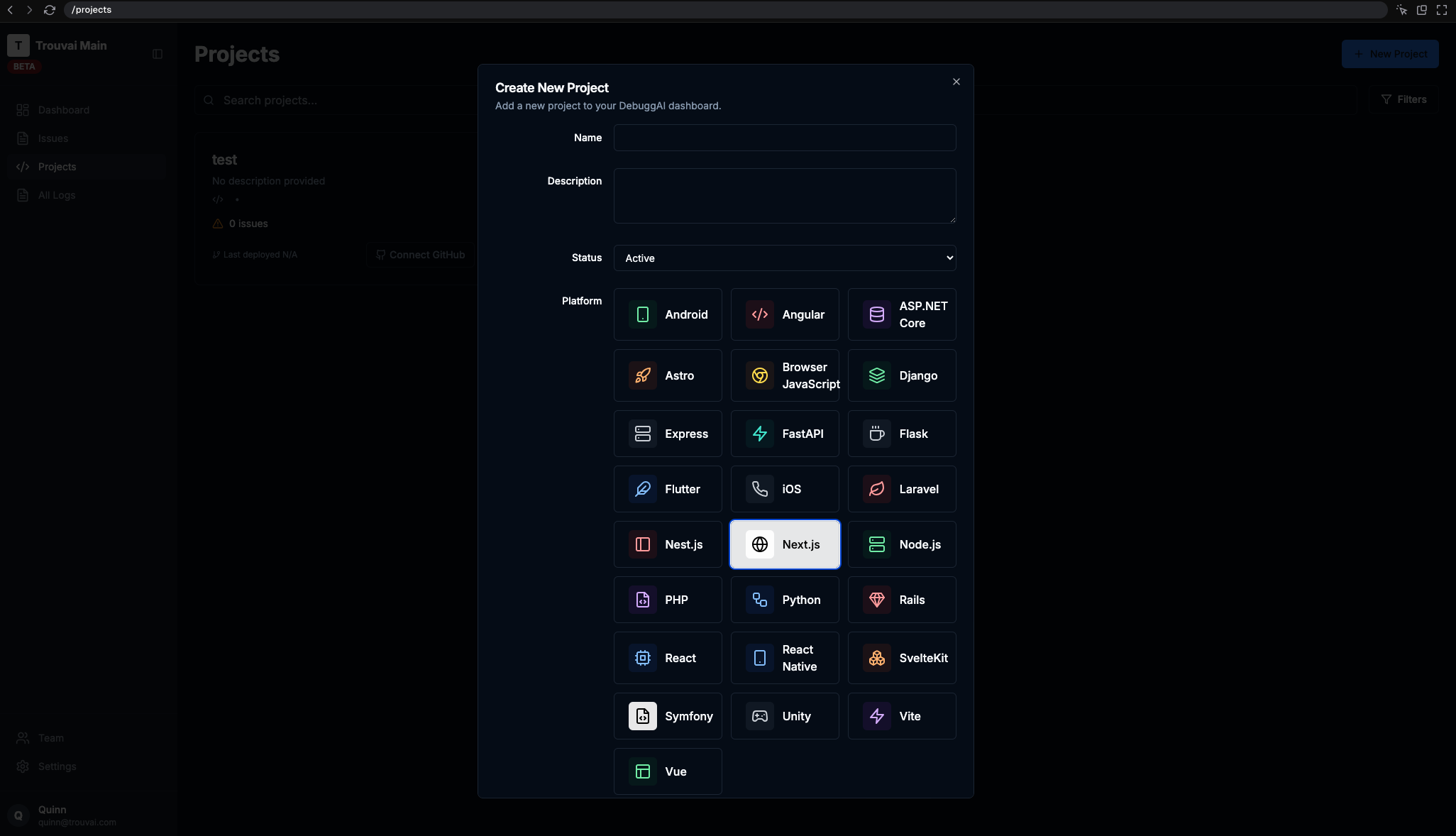
Task: Select the Astro rocket icon
Action: click(x=642, y=375)
